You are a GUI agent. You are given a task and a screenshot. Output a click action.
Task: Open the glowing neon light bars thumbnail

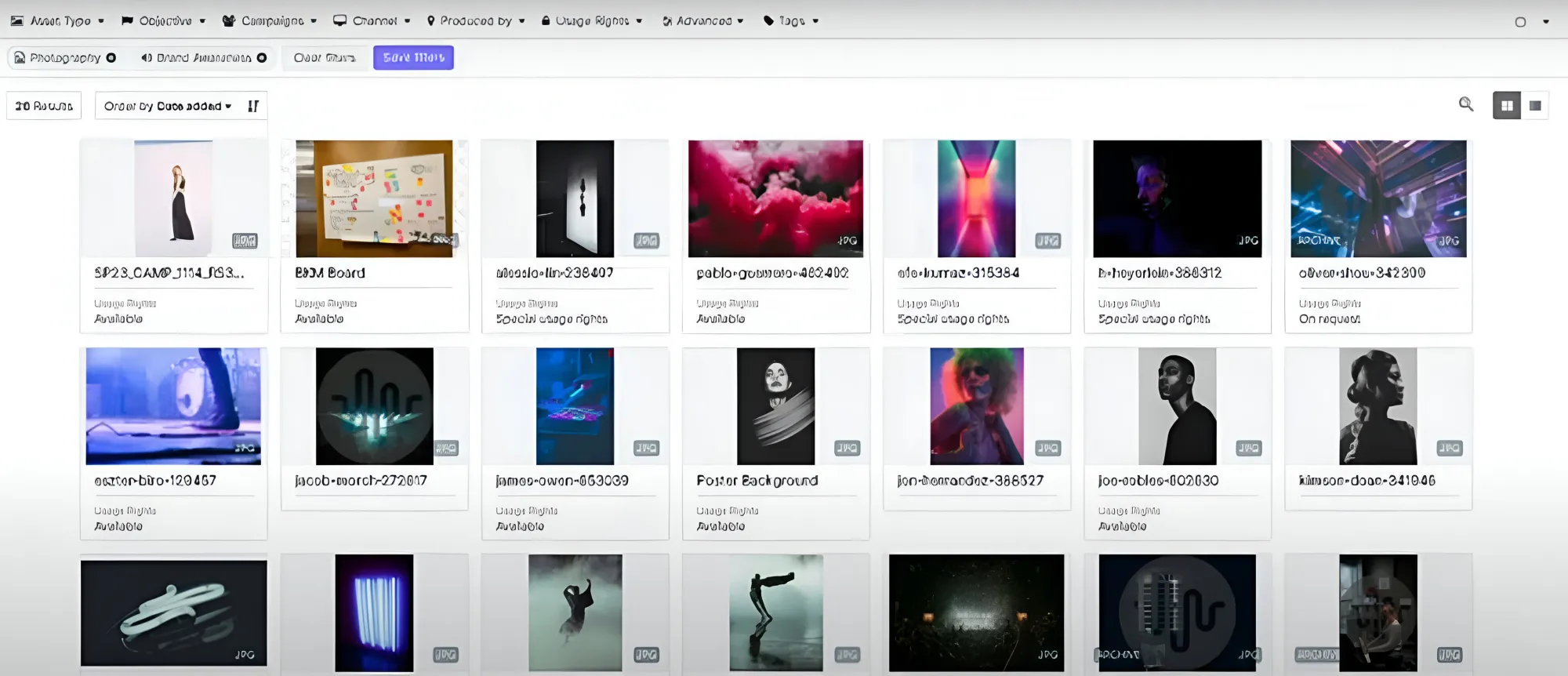[x=374, y=613]
